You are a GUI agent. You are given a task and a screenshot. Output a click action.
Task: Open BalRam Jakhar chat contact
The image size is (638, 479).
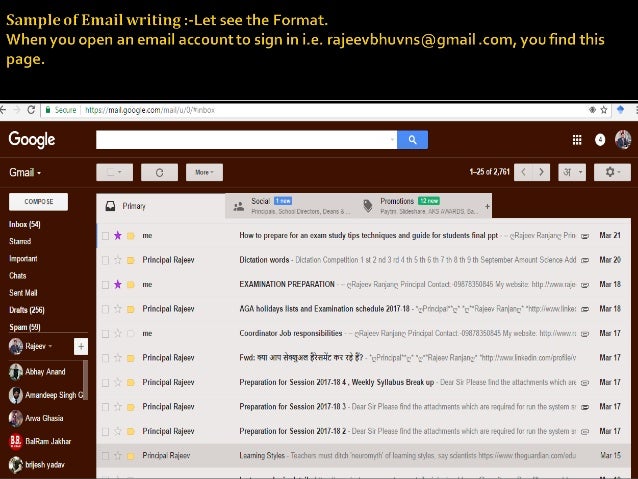click(40, 442)
